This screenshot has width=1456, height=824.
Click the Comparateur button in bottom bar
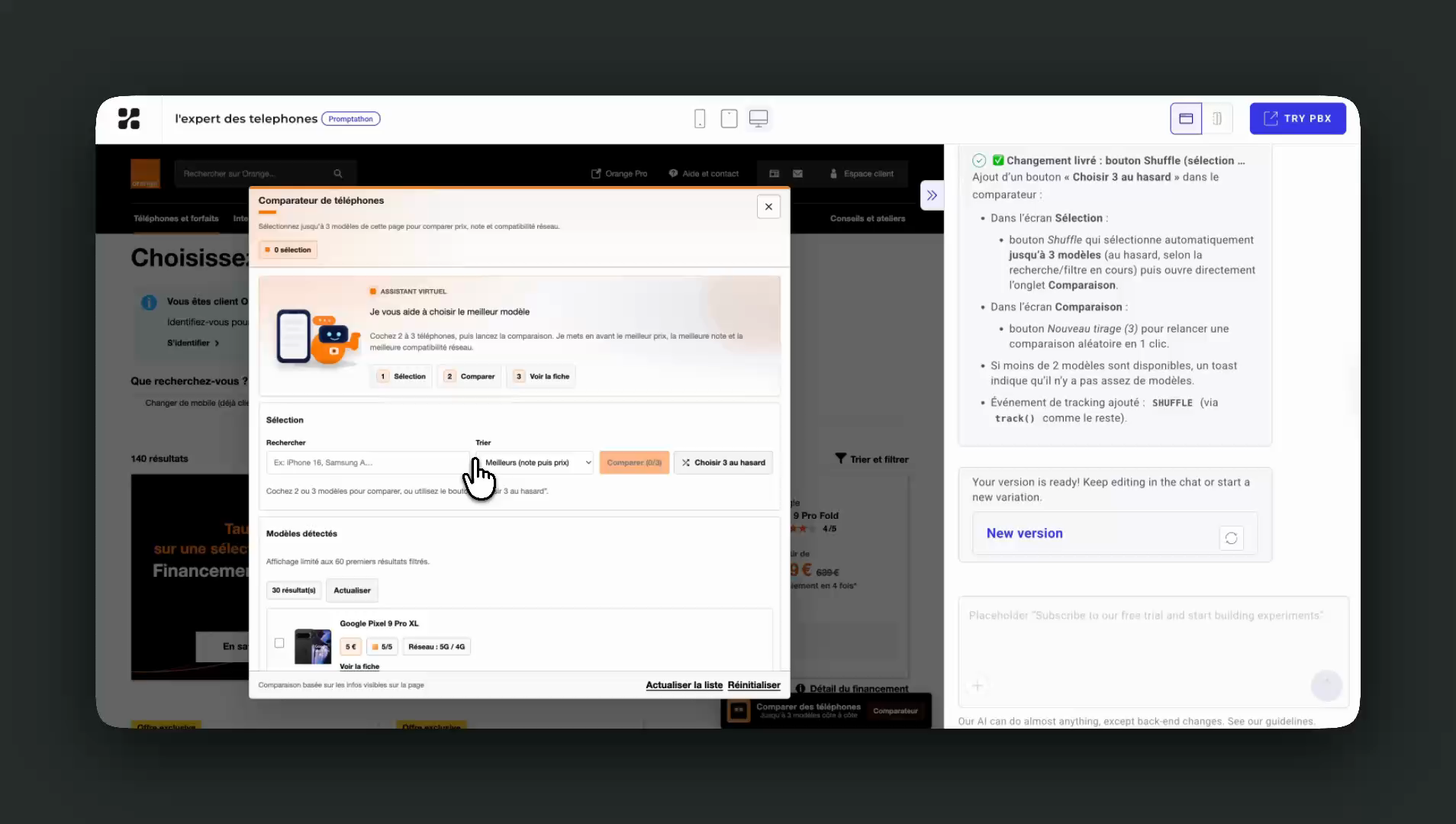point(895,711)
